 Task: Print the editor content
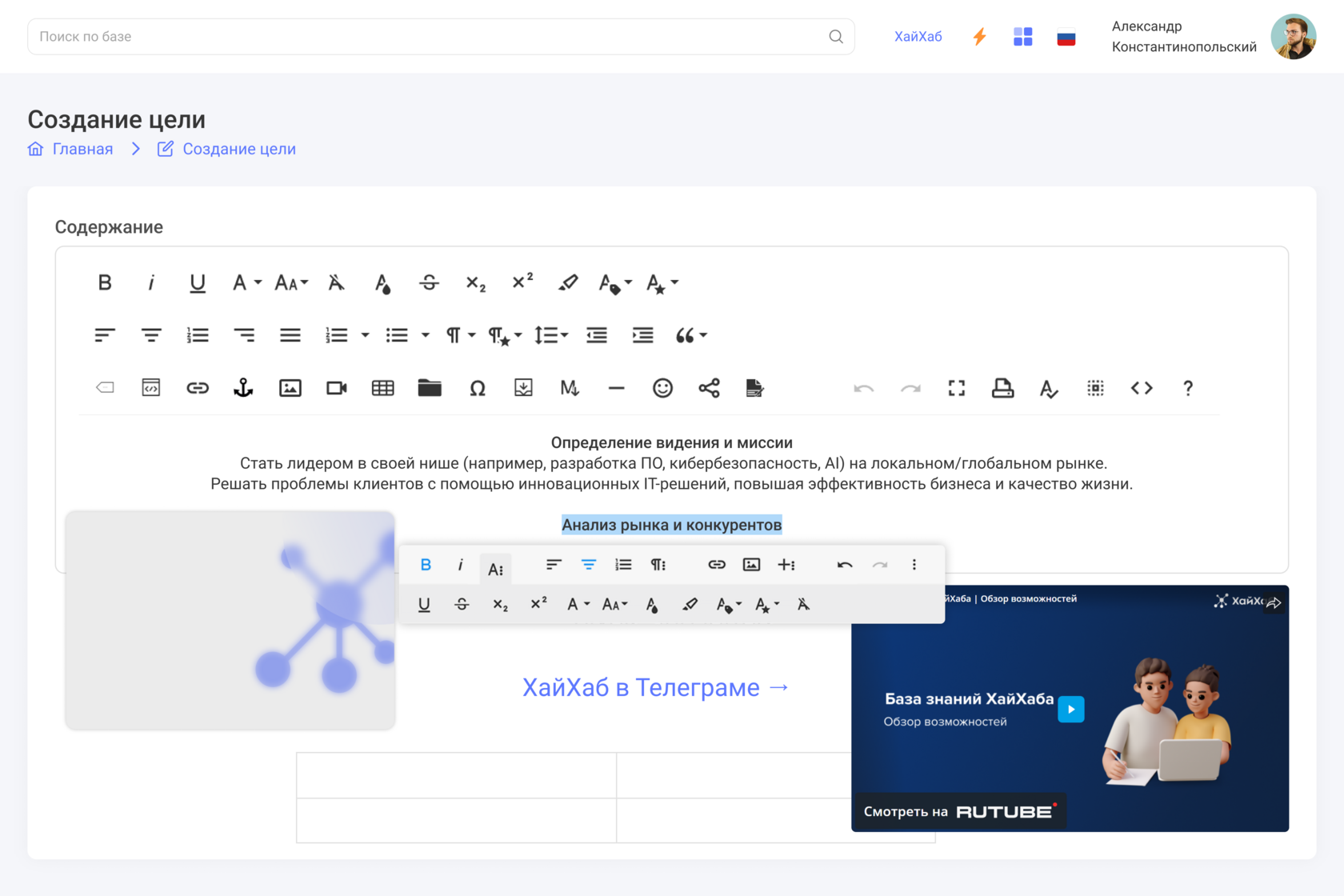1003,388
